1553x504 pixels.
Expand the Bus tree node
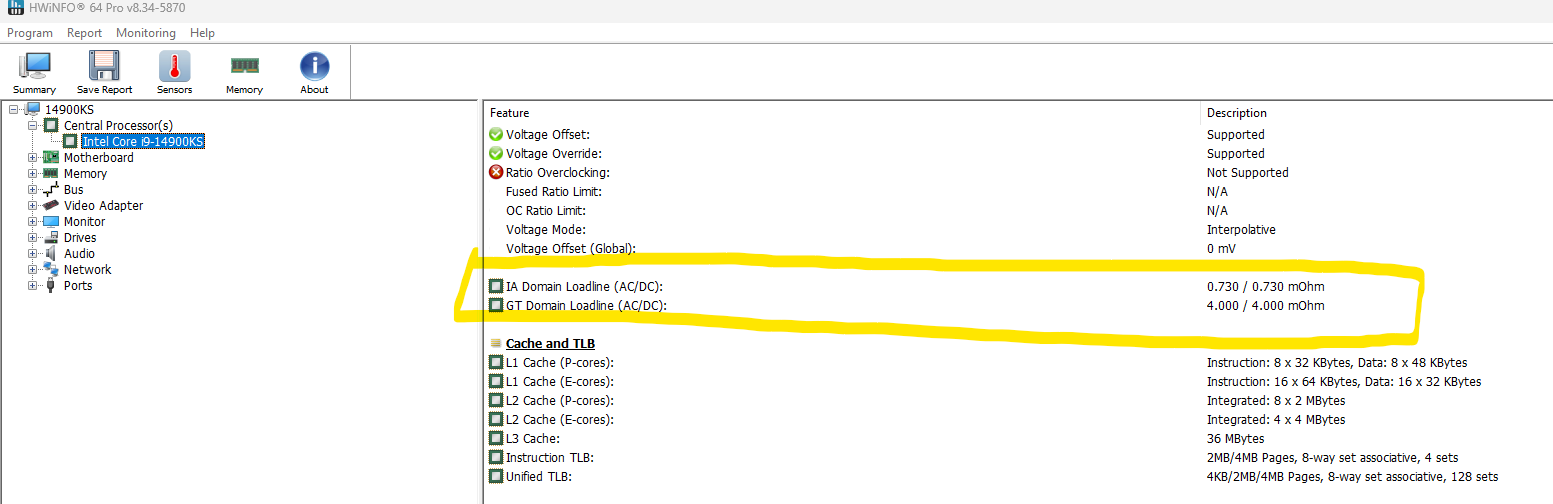coord(33,189)
